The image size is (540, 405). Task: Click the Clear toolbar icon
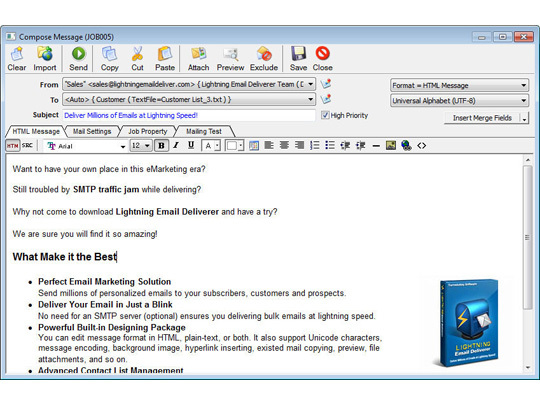(x=17, y=59)
